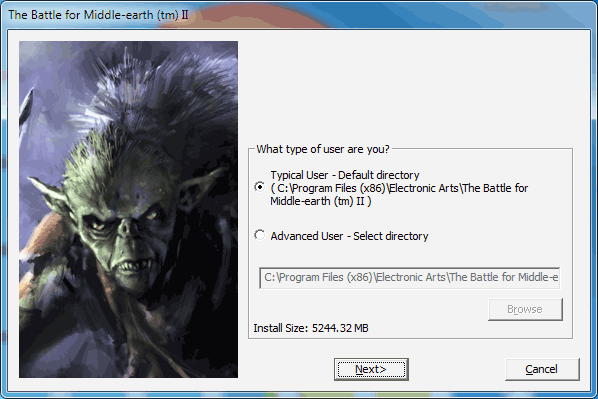Click the greyed-out Browse button
Screen dimensions: 598x399
[525, 309]
